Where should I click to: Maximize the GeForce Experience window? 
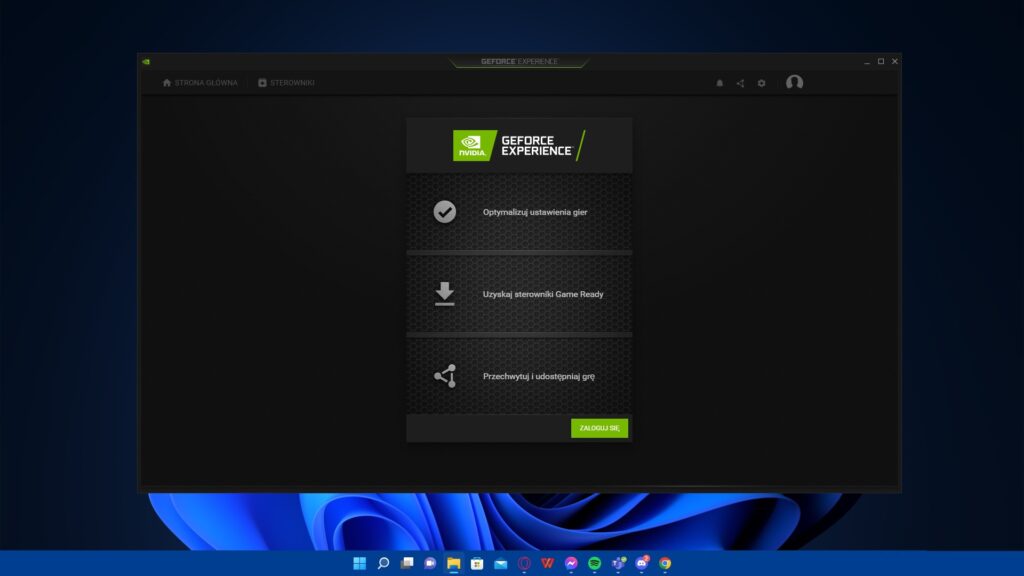(x=881, y=61)
